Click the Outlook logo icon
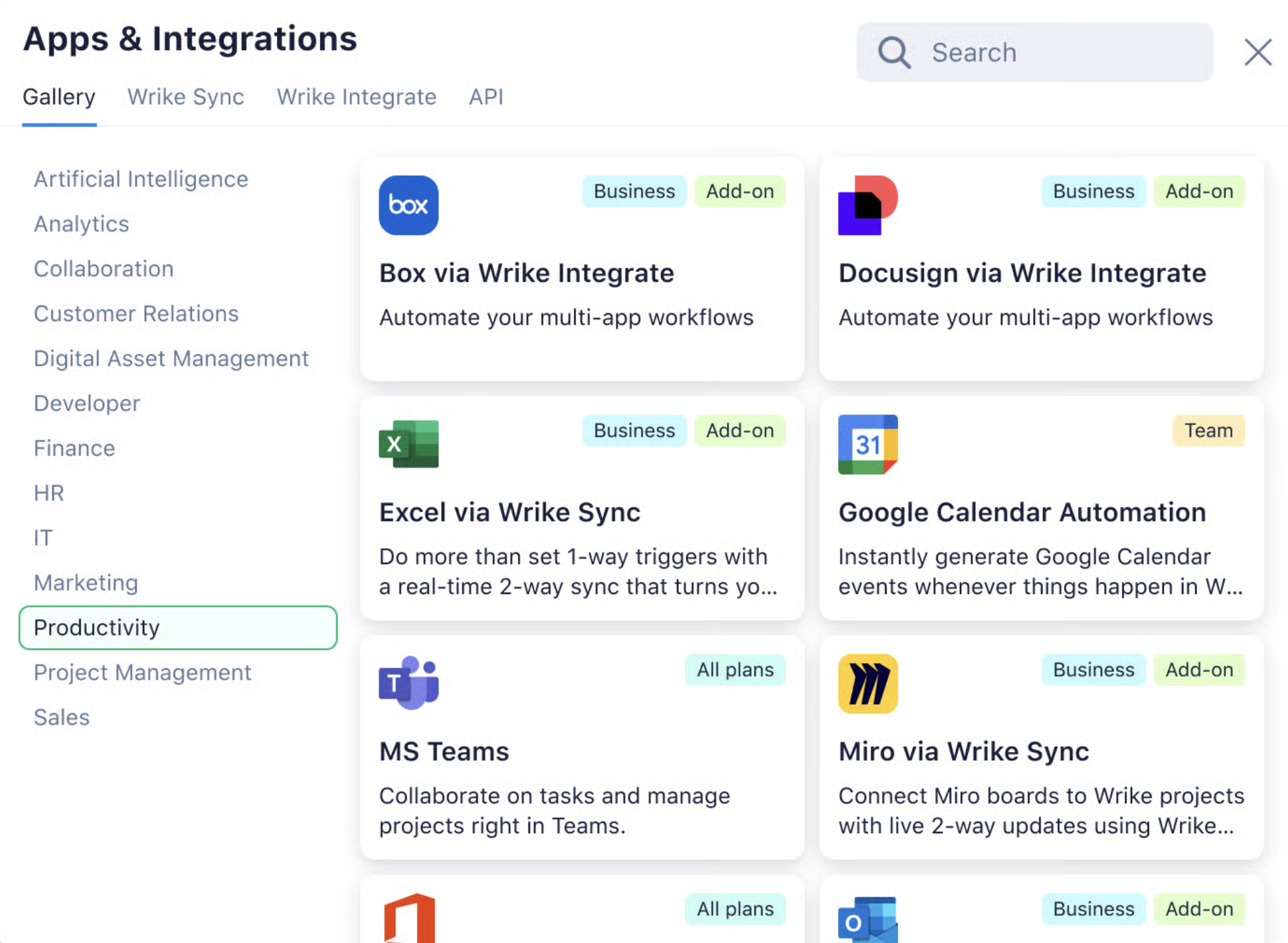 pyautogui.click(x=868, y=920)
